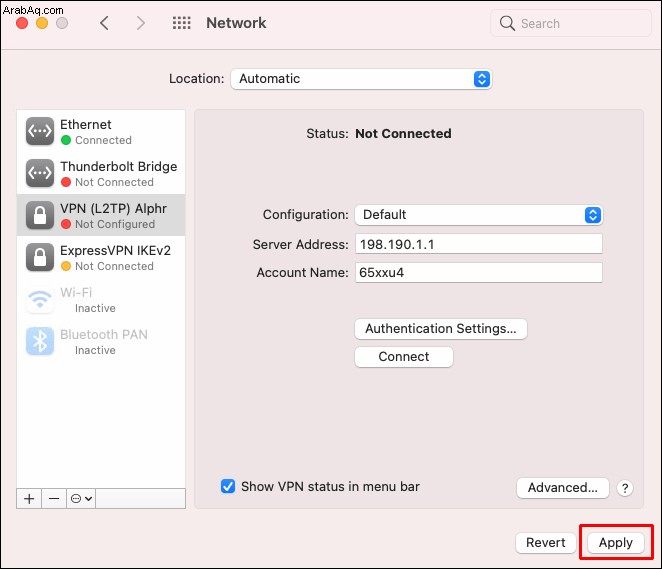Open the show-all preferences grid icon
662x569 pixels.
[182, 23]
